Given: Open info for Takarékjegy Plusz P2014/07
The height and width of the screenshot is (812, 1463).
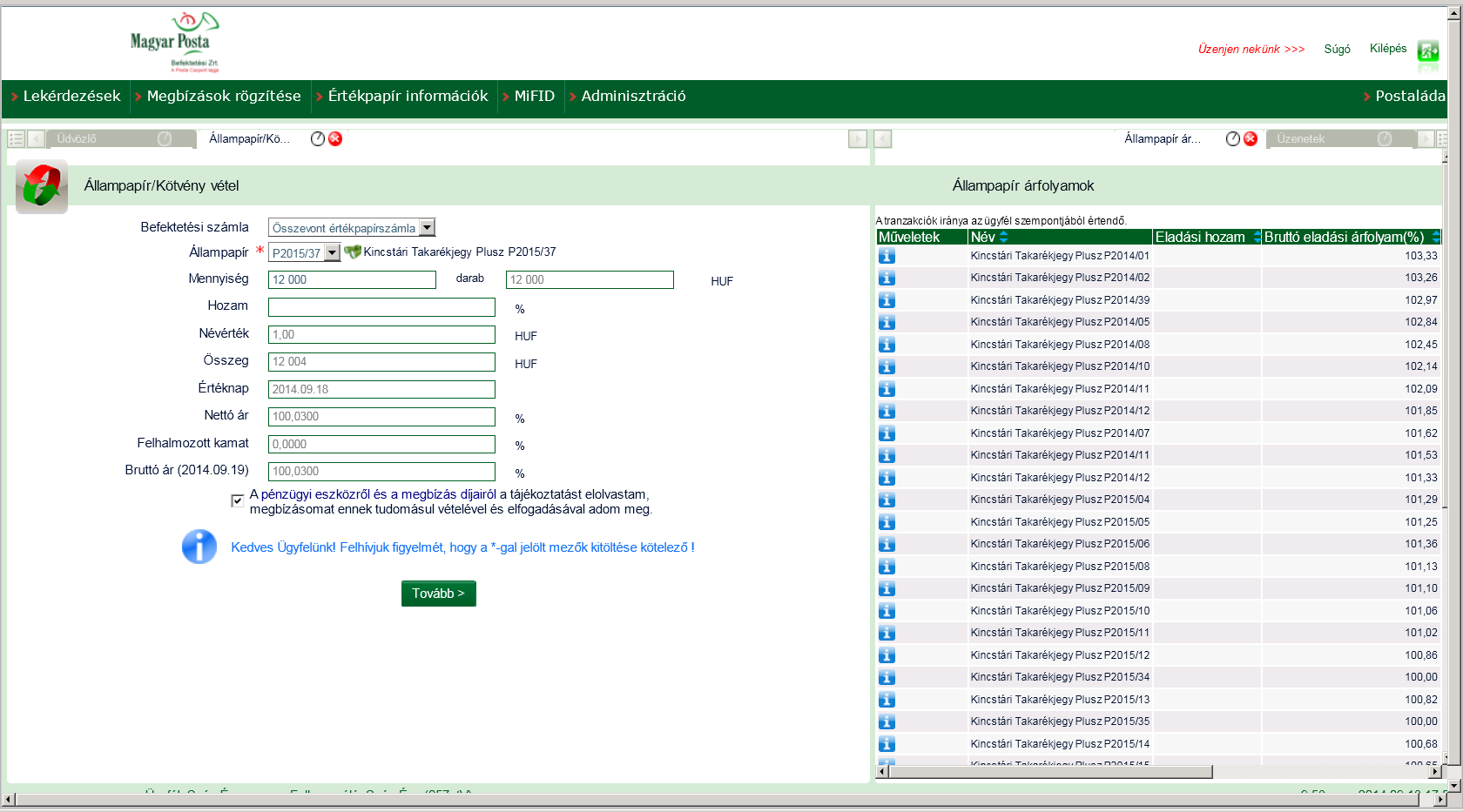Looking at the screenshot, I should pos(887,433).
